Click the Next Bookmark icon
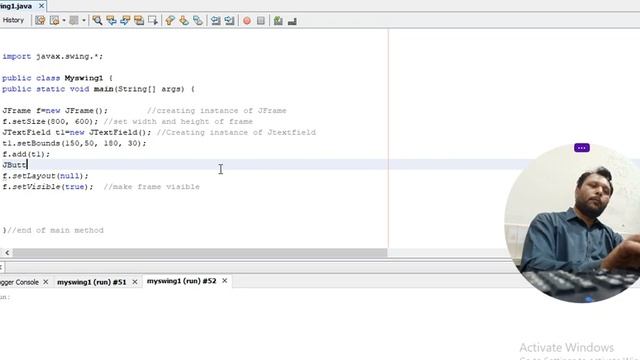640x360 pixels. (x=184, y=20)
